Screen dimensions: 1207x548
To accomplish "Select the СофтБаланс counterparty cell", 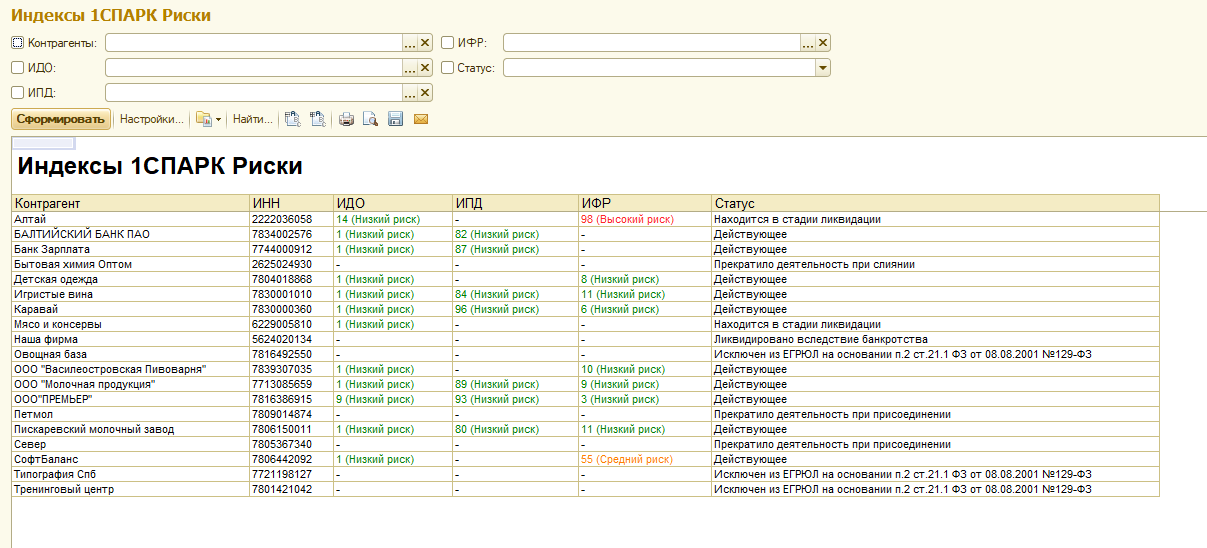I will [x=130, y=459].
